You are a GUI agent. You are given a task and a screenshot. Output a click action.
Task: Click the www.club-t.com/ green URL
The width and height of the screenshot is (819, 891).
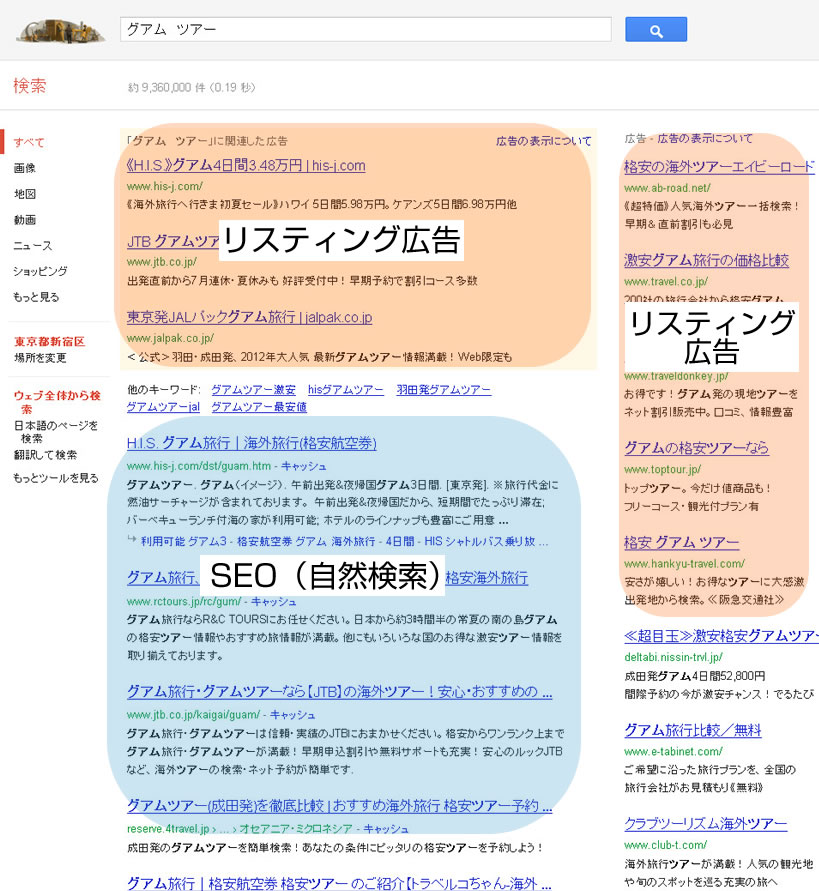[666, 845]
